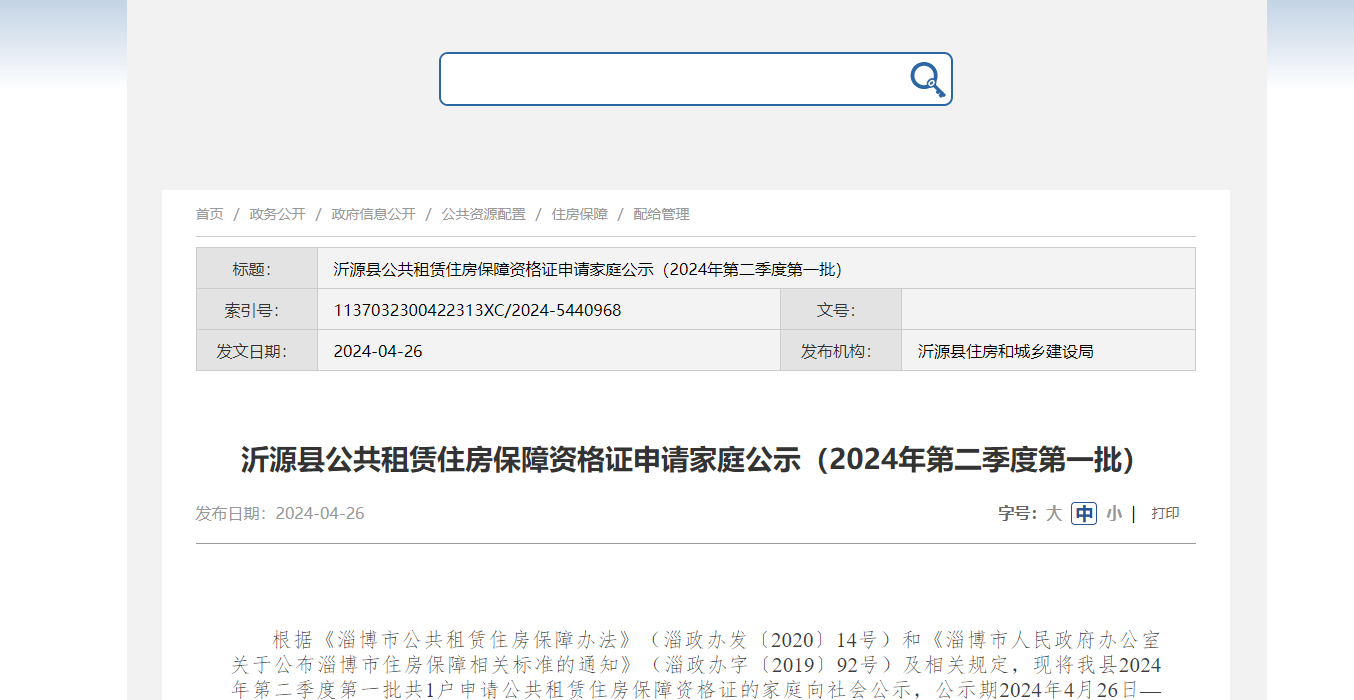The image size is (1354, 700).
Task: Go to 首页 in the breadcrumb
Action: tap(210, 214)
